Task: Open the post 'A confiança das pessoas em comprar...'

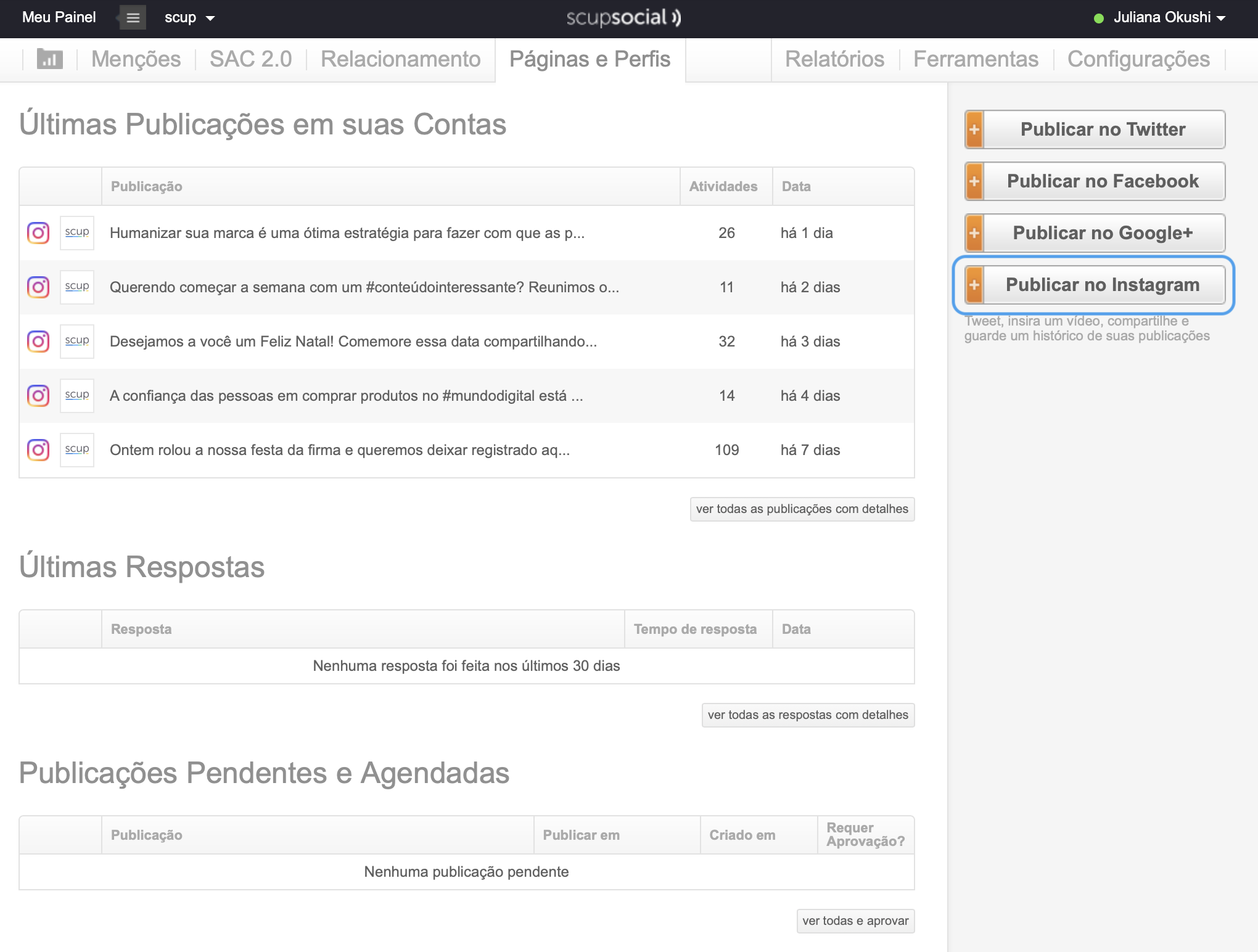Action: (x=347, y=396)
